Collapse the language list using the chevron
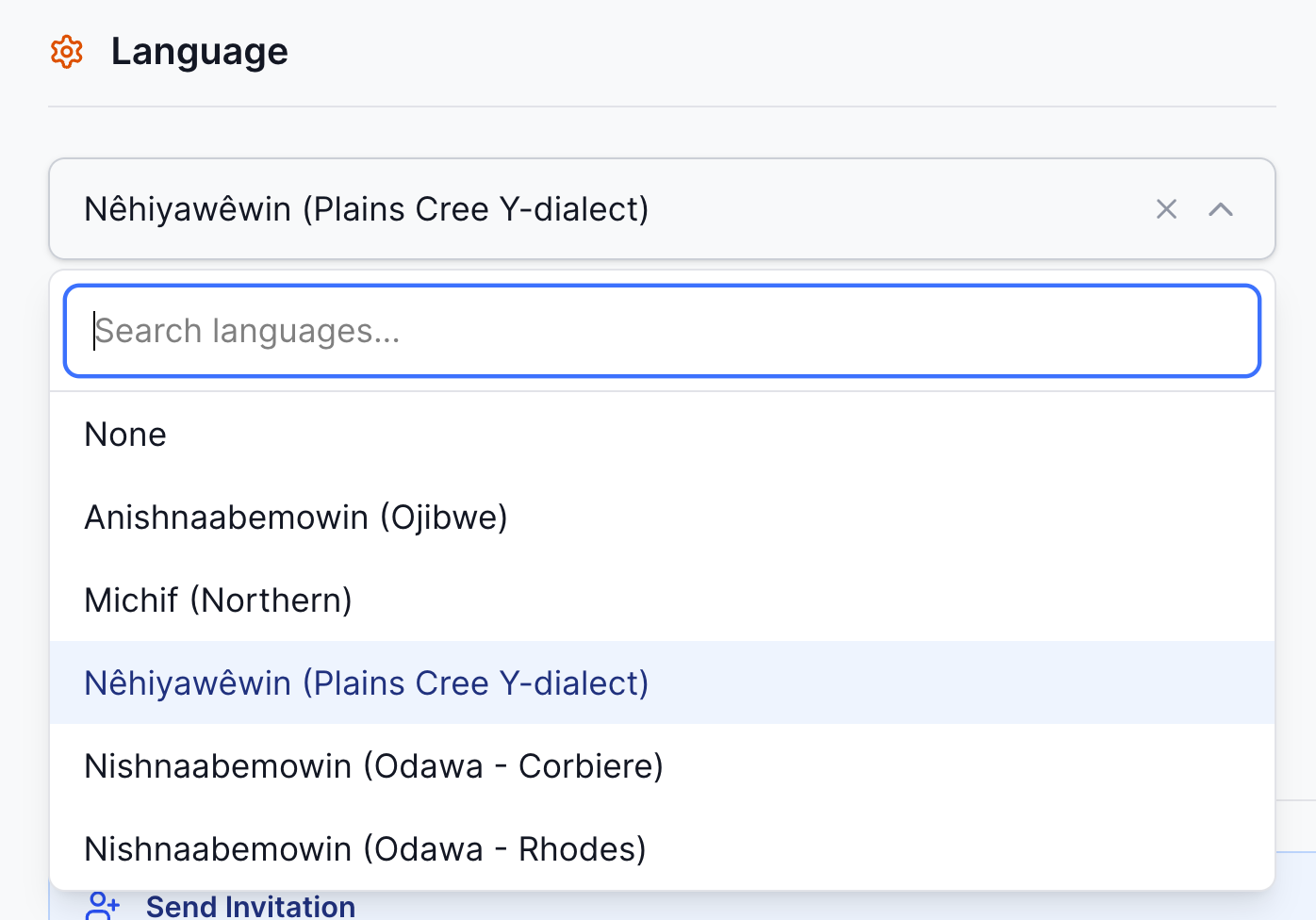The image size is (1316, 920). pos(1221,209)
